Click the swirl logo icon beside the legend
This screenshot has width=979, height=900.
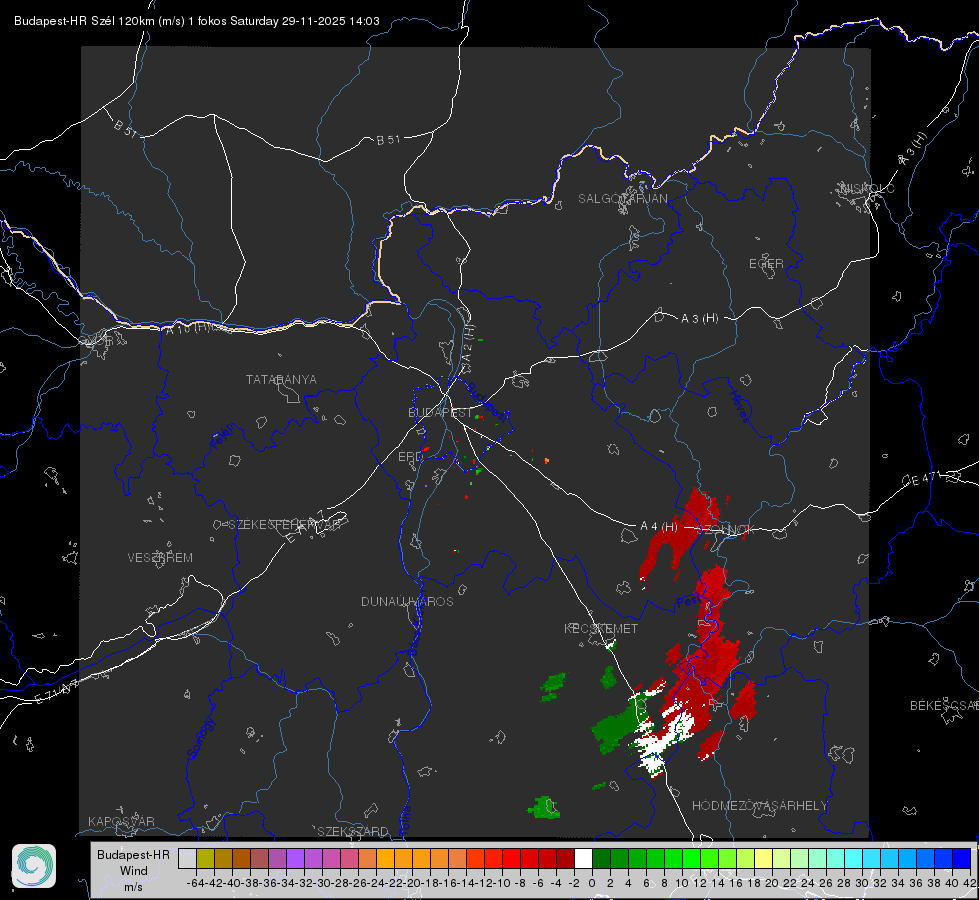pyautogui.click(x=34, y=866)
